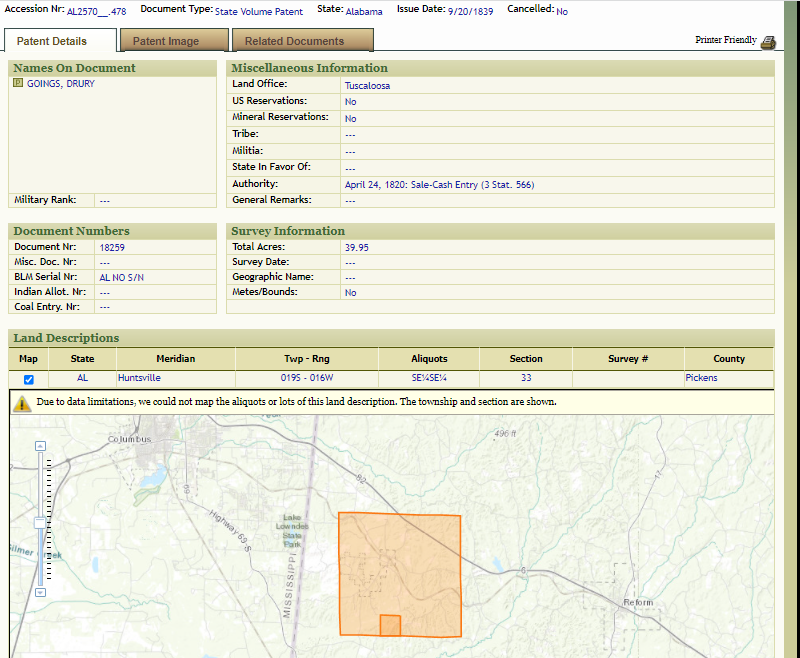
Task: Click the Printer Friendly printer icon
Action: tap(768, 42)
